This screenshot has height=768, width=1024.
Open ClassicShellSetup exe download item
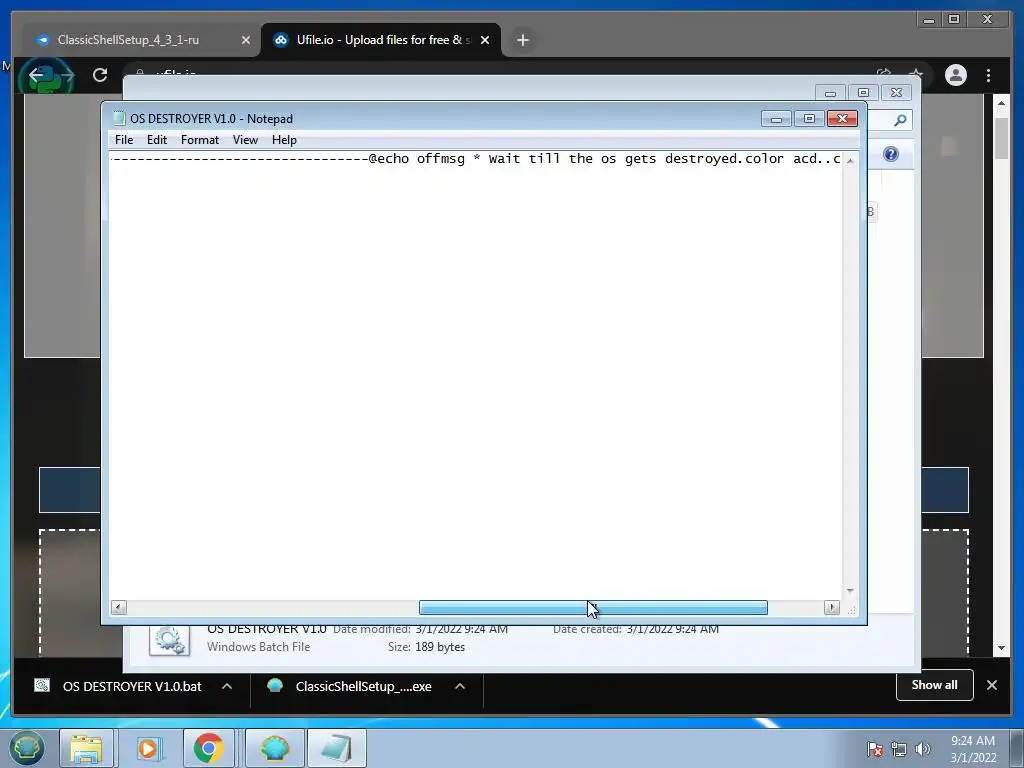[x=363, y=686]
